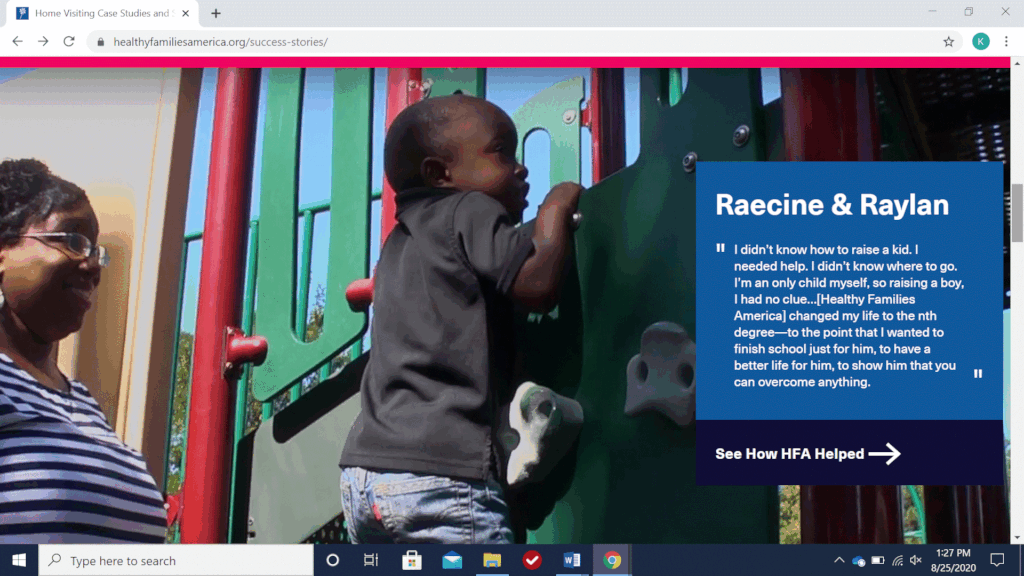This screenshot has width=1024, height=576.
Task: Refresh the success-stories page
Action: [x=68, y=41]
